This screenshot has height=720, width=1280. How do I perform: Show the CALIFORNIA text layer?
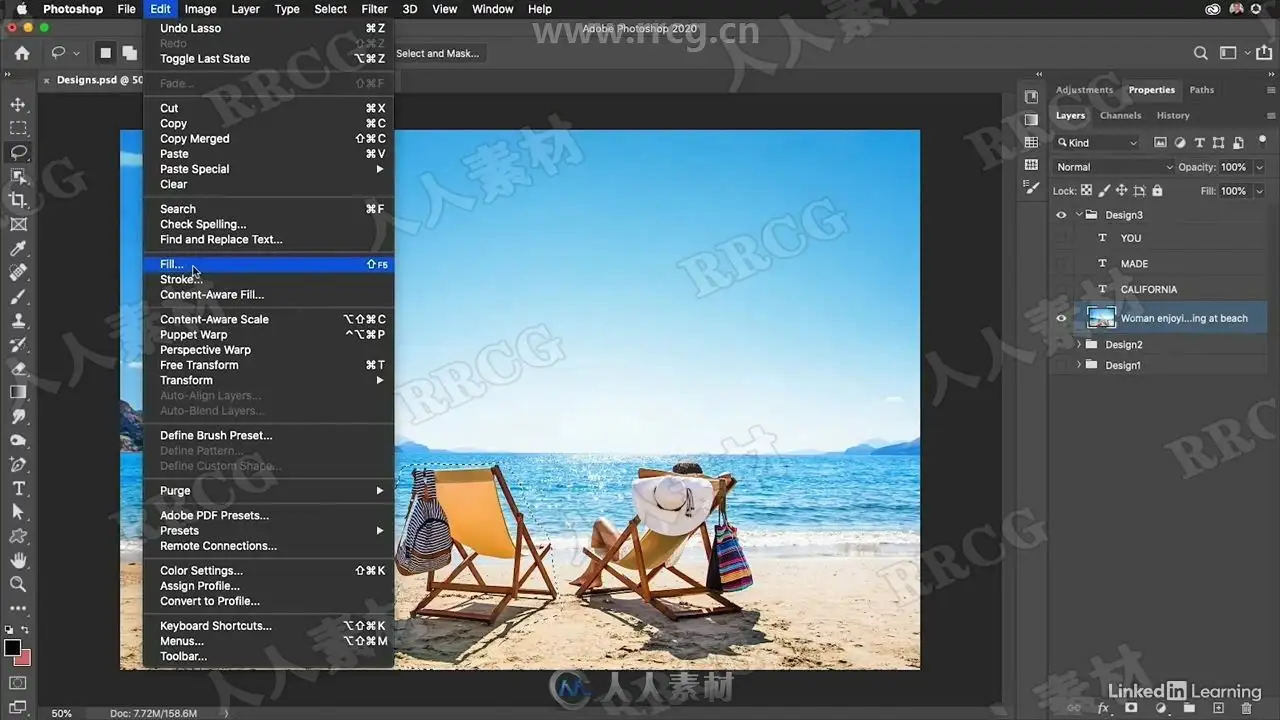[x=1061, y=289]
